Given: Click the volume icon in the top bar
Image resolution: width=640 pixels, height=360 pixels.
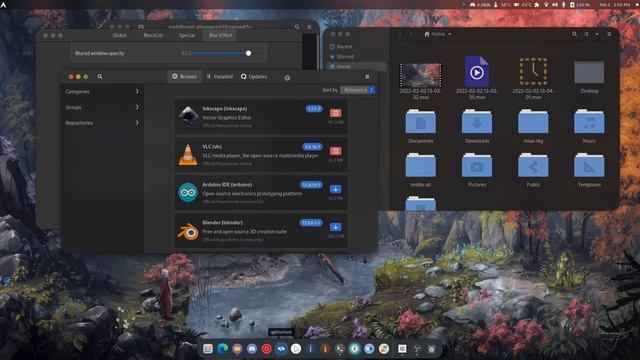Looking at the screenshot, I should click(x=555, y=4).
